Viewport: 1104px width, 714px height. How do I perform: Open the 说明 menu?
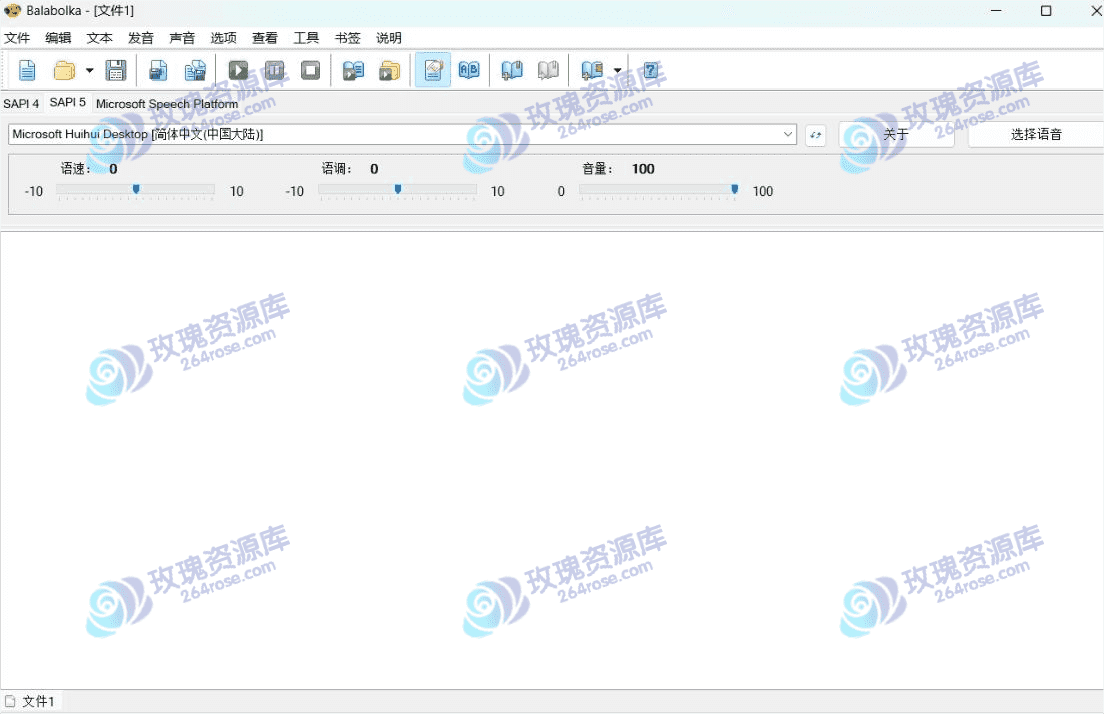coord(389,38)
